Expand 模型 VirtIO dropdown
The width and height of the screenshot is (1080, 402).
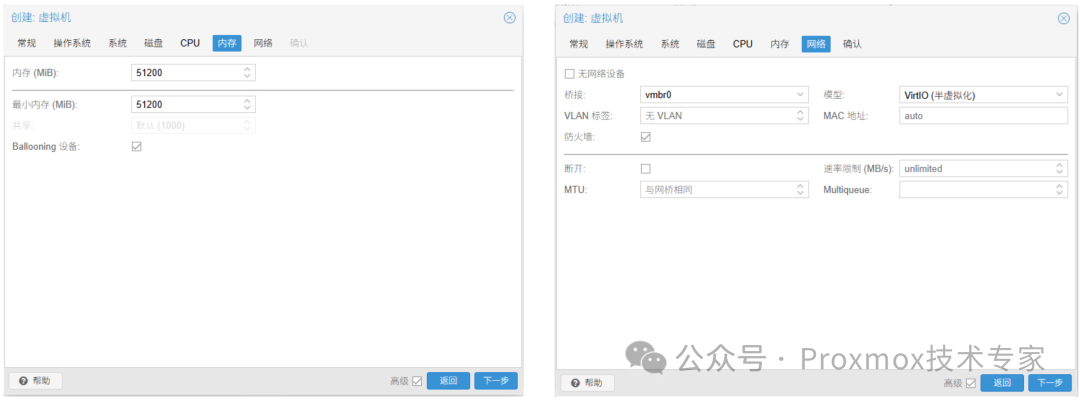[x=1060, y=95]
